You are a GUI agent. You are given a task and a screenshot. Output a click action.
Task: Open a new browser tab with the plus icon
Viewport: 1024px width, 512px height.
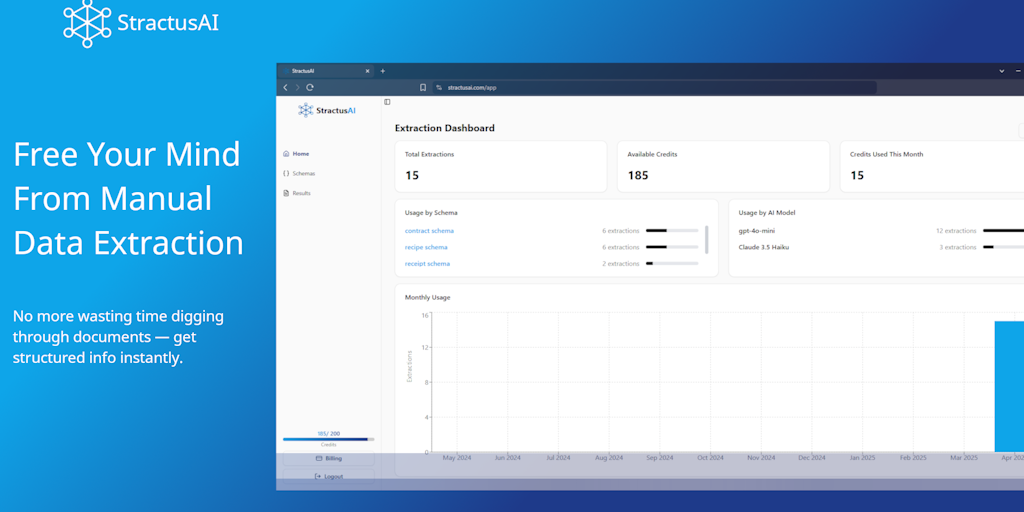pyautogui.click(x=383, y=71)
